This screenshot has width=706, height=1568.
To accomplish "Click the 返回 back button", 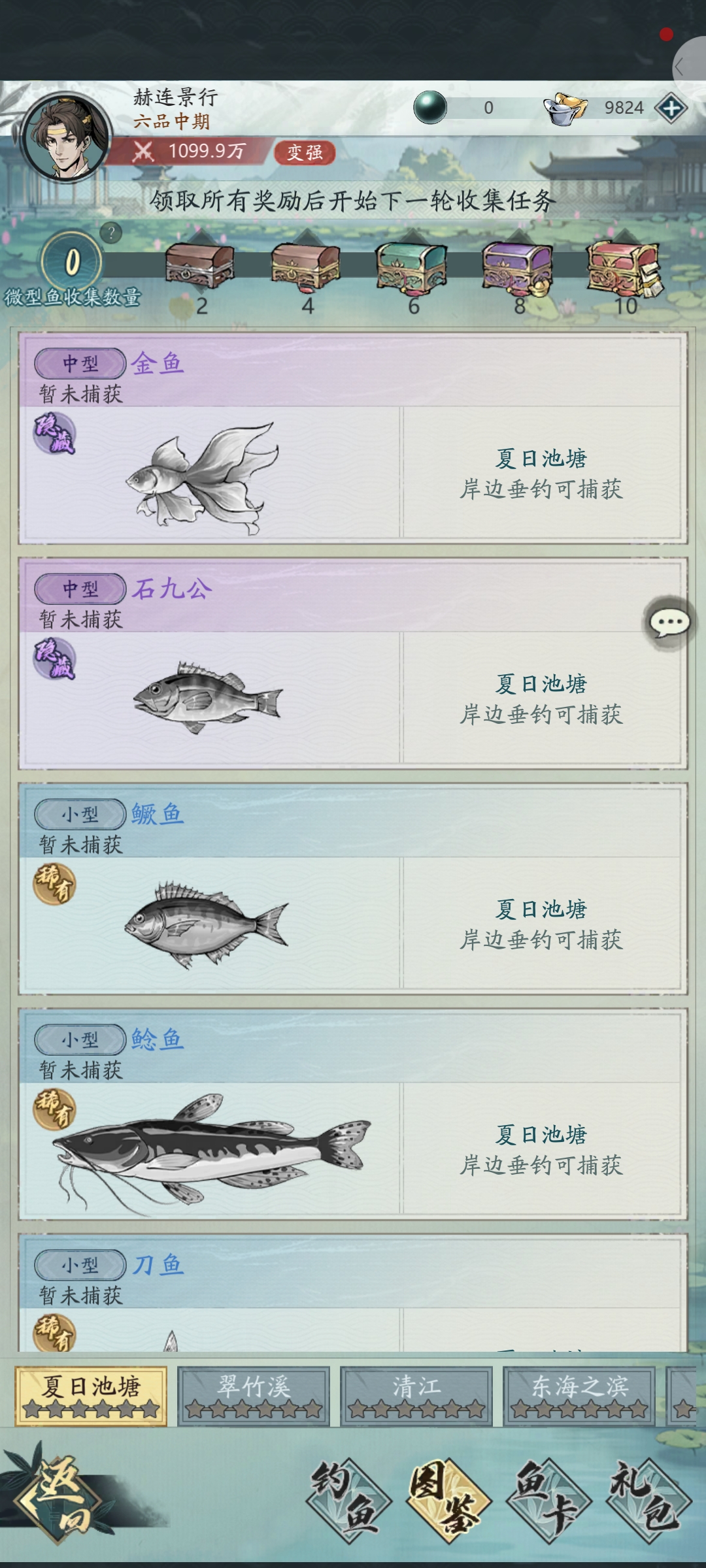I will tap(59, 1496).
